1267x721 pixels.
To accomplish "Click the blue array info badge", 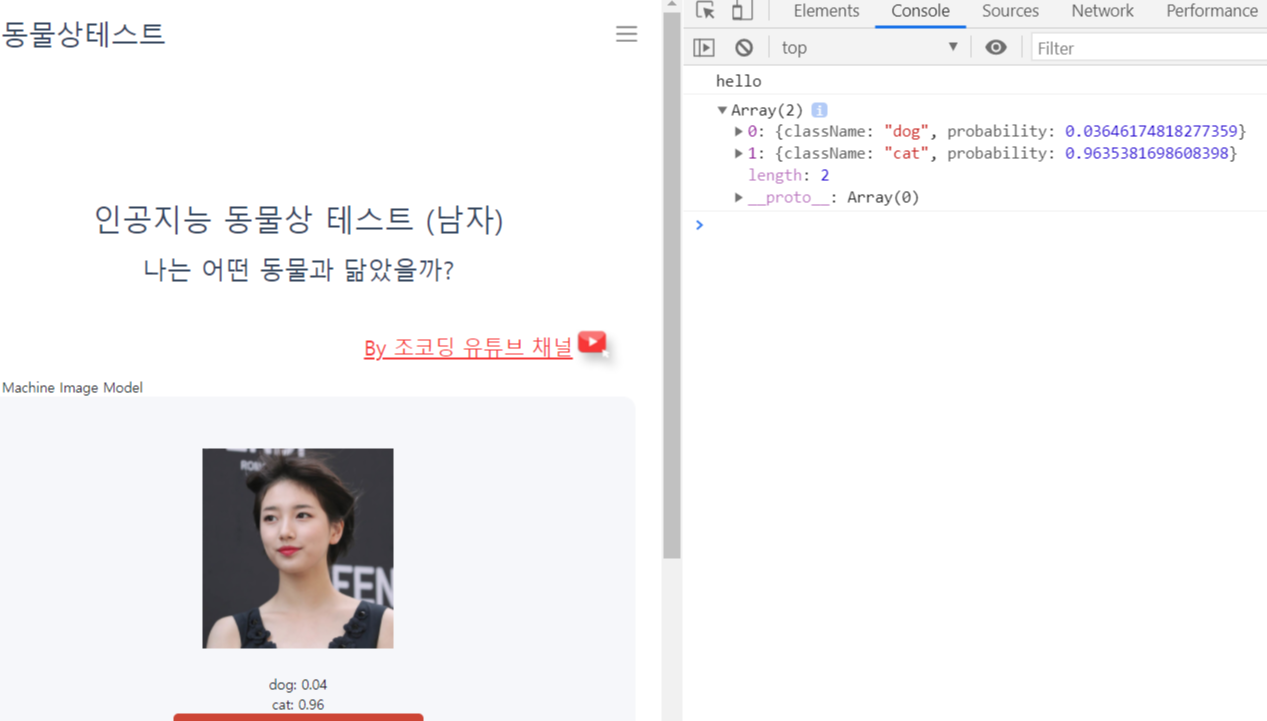I will click(x=819, y=110).
